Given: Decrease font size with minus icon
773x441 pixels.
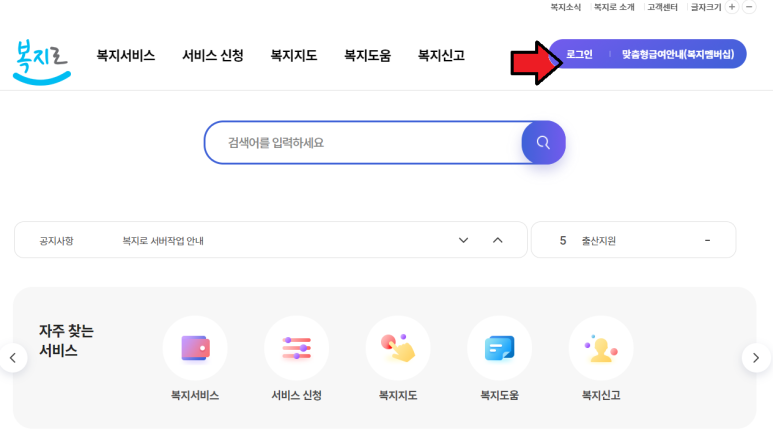Looking at the screenshot, I should coord(749,7).
